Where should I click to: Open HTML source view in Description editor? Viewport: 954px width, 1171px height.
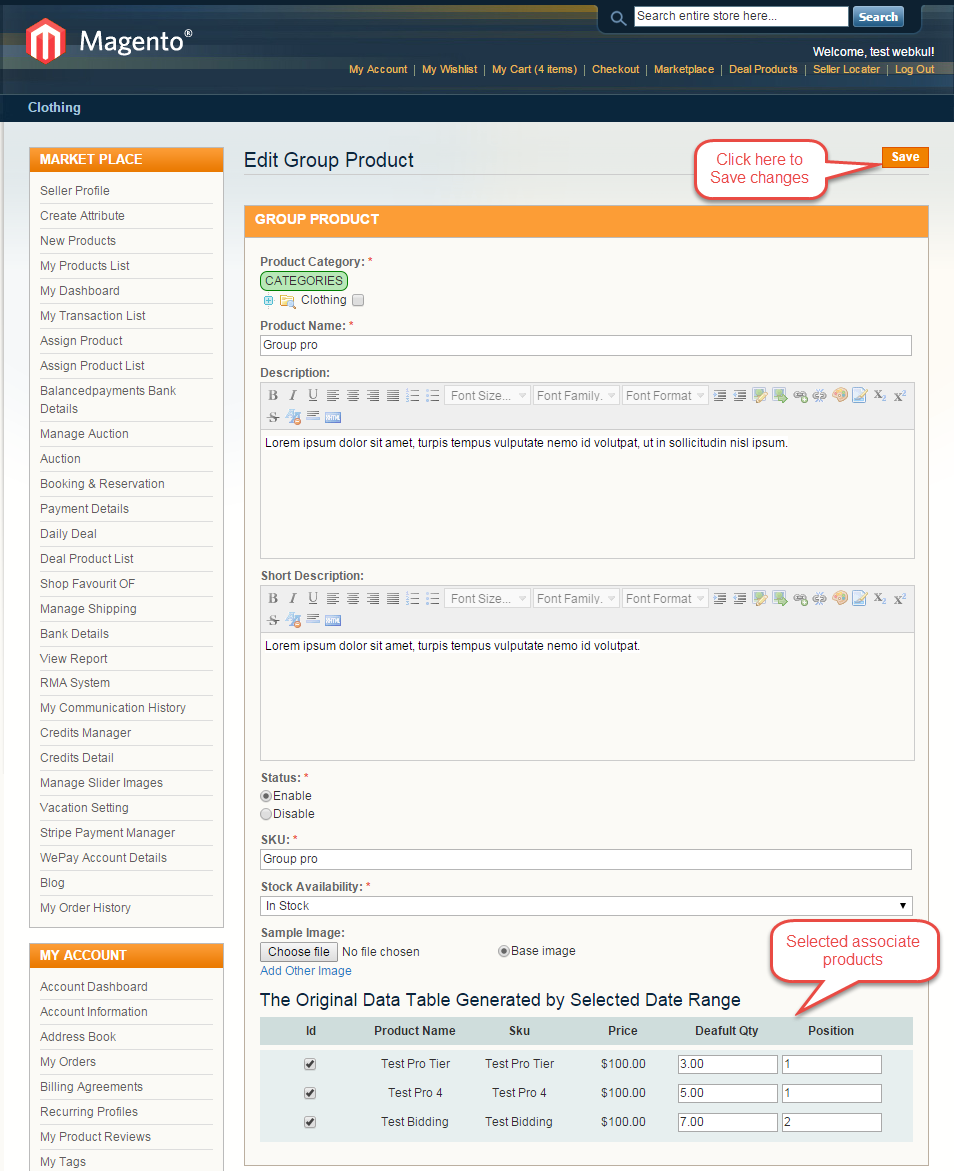[333, 417]
